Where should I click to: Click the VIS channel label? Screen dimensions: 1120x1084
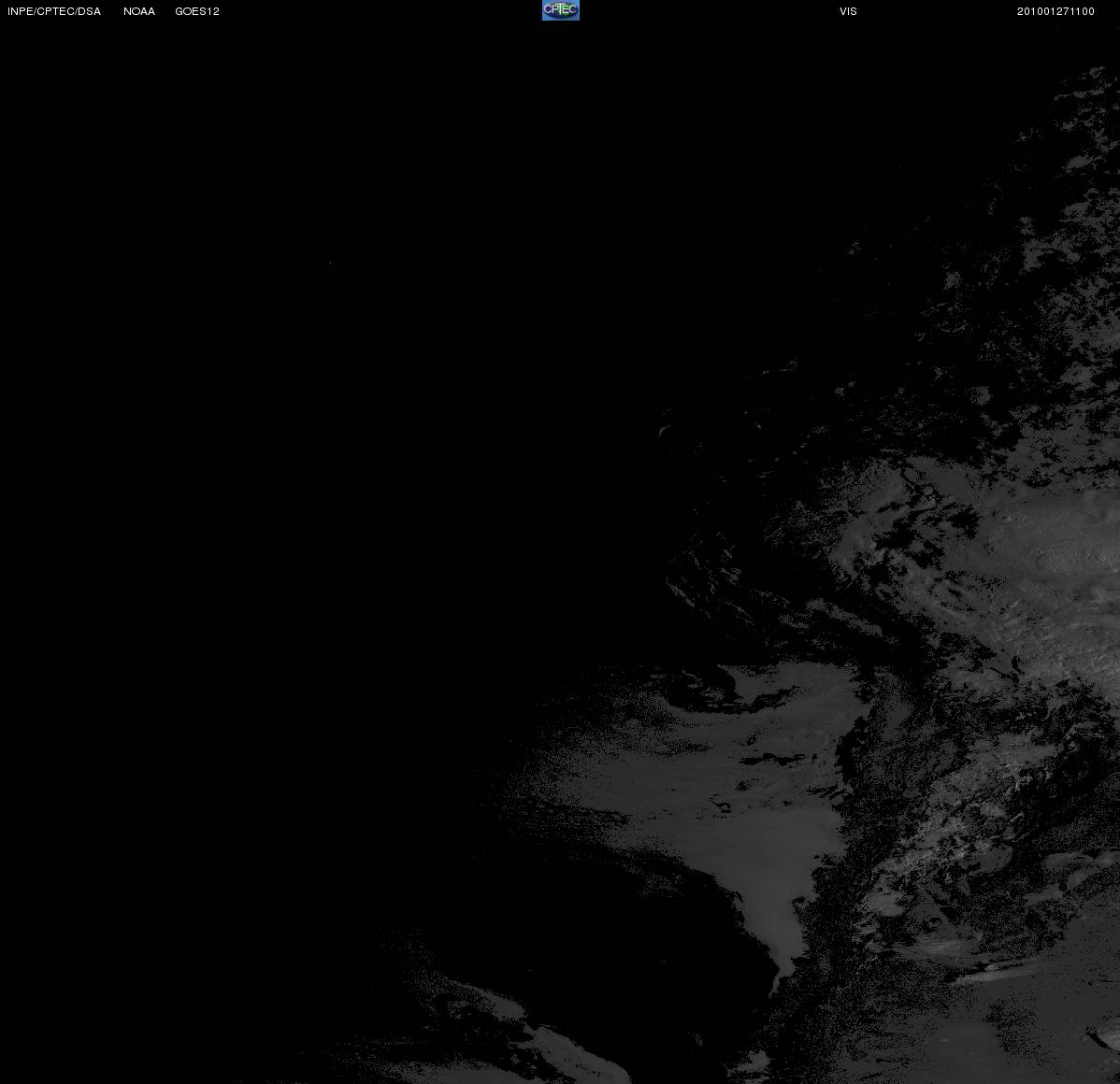coord(849,11)
